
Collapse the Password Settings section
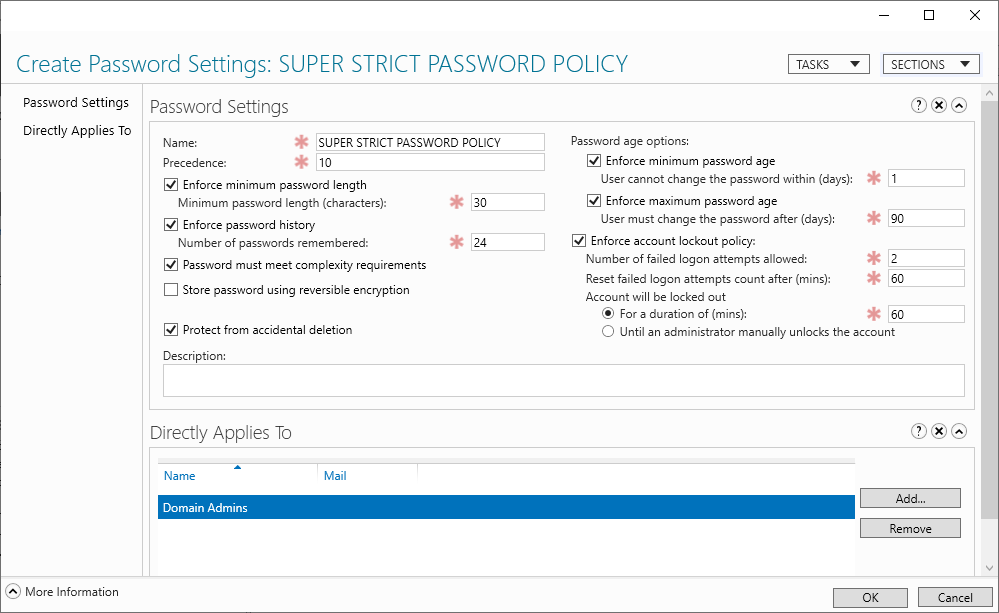(959, 105)
